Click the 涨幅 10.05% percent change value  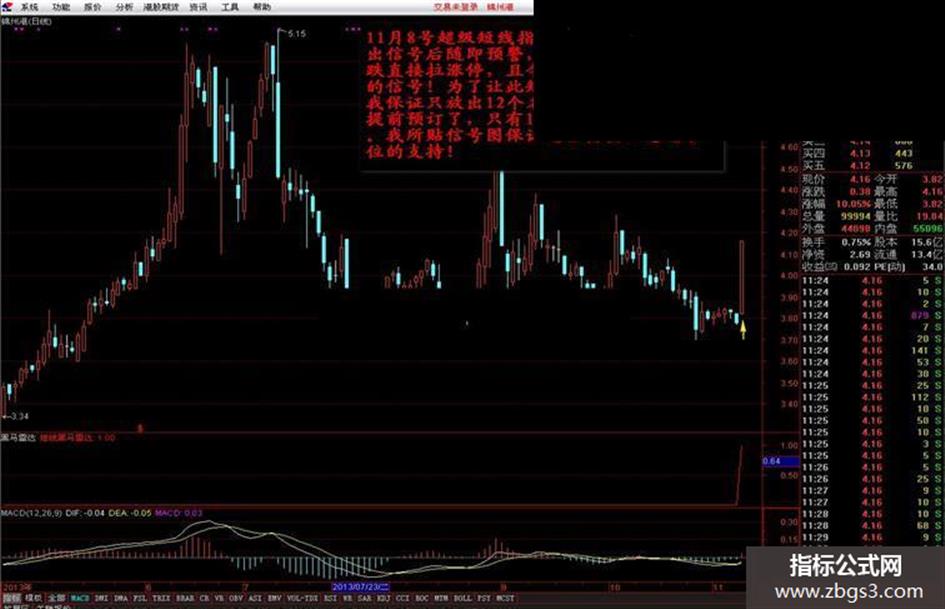coord(853,204)
